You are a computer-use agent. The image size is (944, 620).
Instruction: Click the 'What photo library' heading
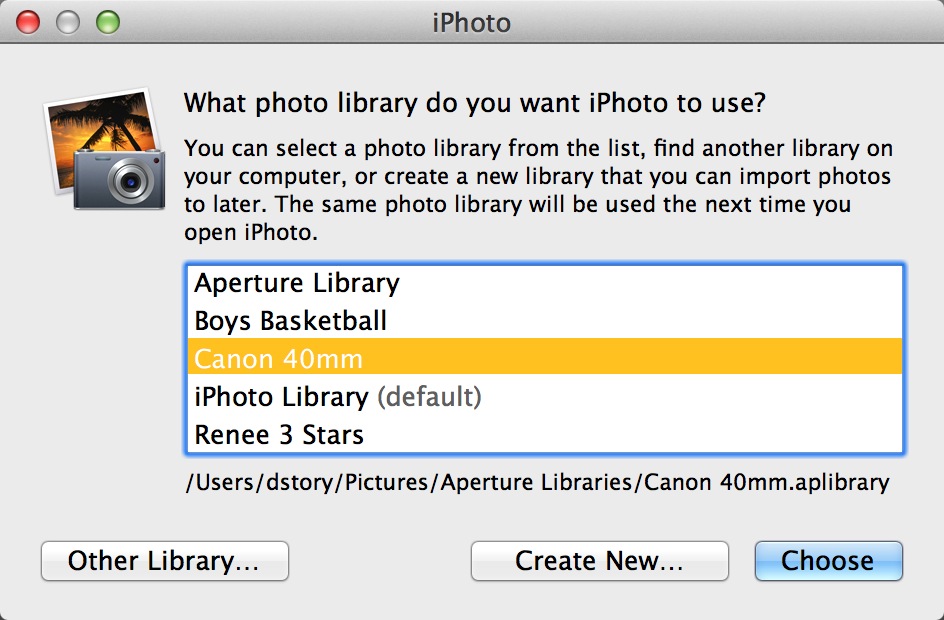point(475,102)
